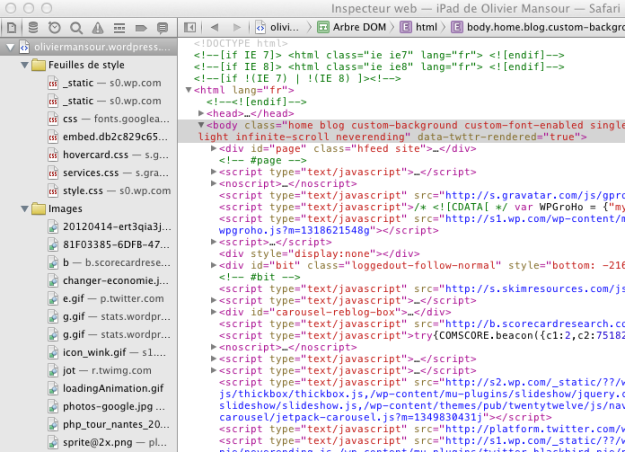Click the CSS icon beside hovercard.css
The height and width of the screenshot is (452, 625).
click(53, 155)
